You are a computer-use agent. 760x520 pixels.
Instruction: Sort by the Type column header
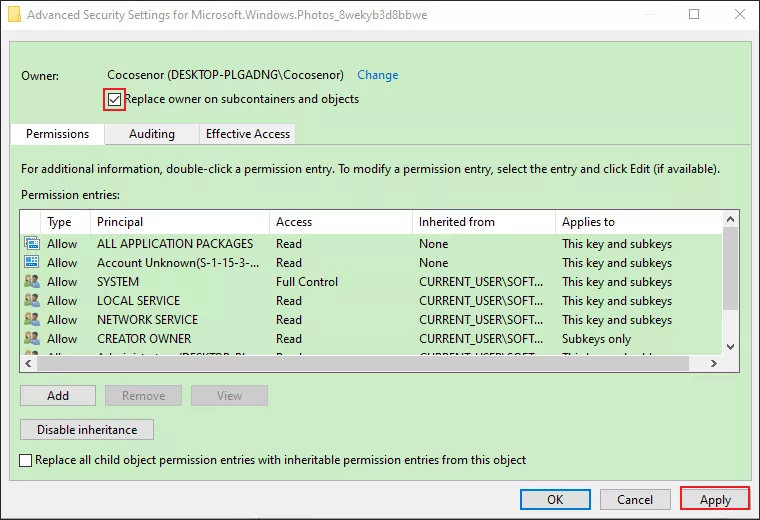point(65,222)
